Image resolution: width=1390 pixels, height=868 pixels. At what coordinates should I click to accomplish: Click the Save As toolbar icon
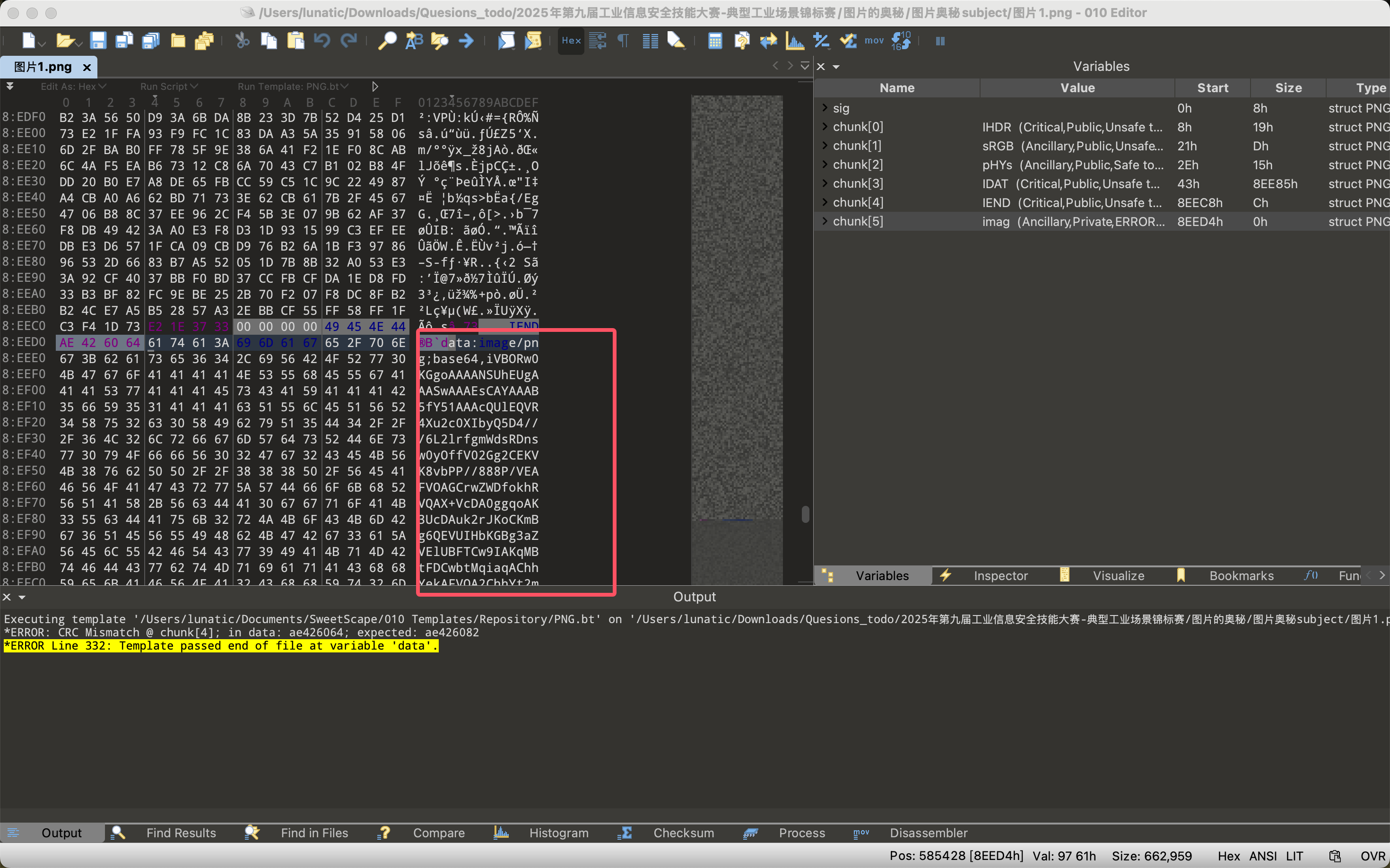pos(124,41)
